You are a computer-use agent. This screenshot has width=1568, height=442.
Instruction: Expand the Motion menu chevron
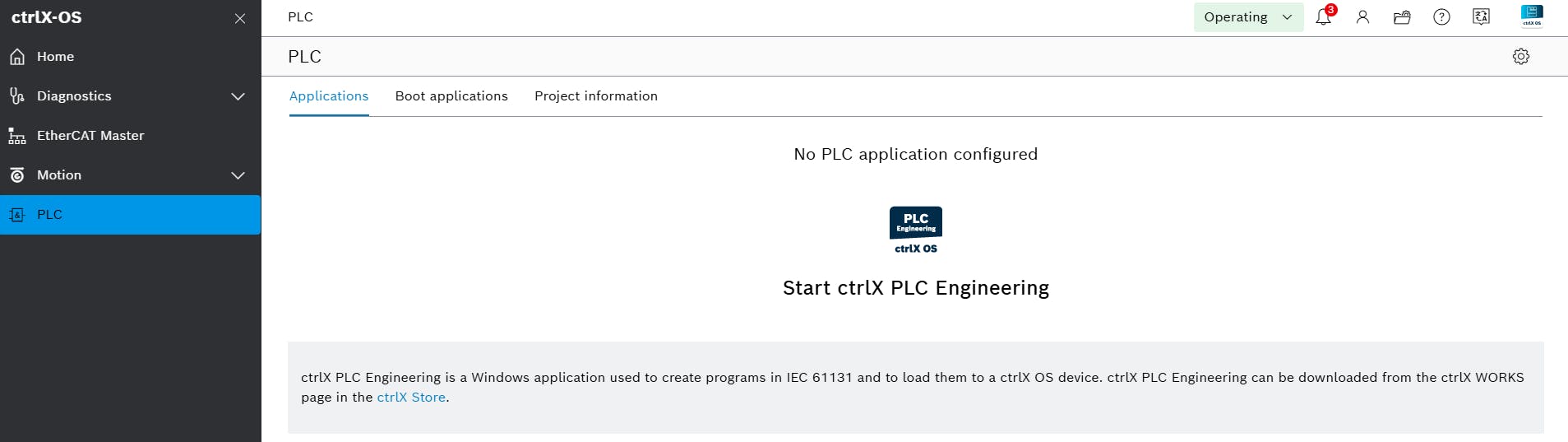[238, 175]
